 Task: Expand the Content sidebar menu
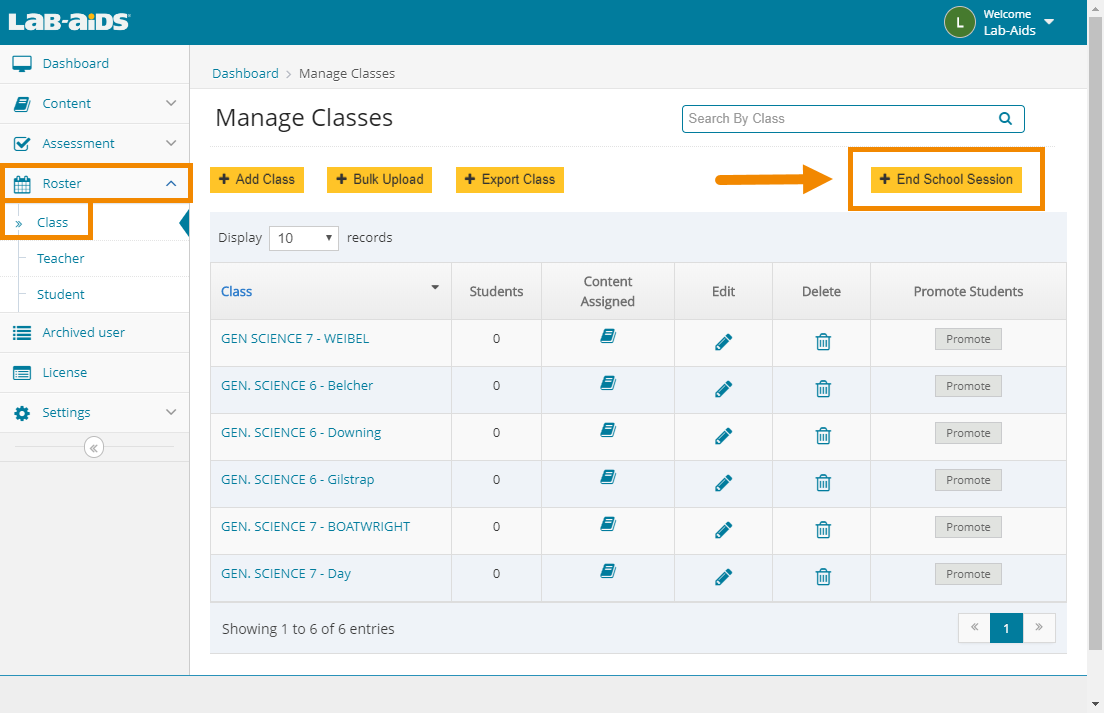[x=94, y=103]
